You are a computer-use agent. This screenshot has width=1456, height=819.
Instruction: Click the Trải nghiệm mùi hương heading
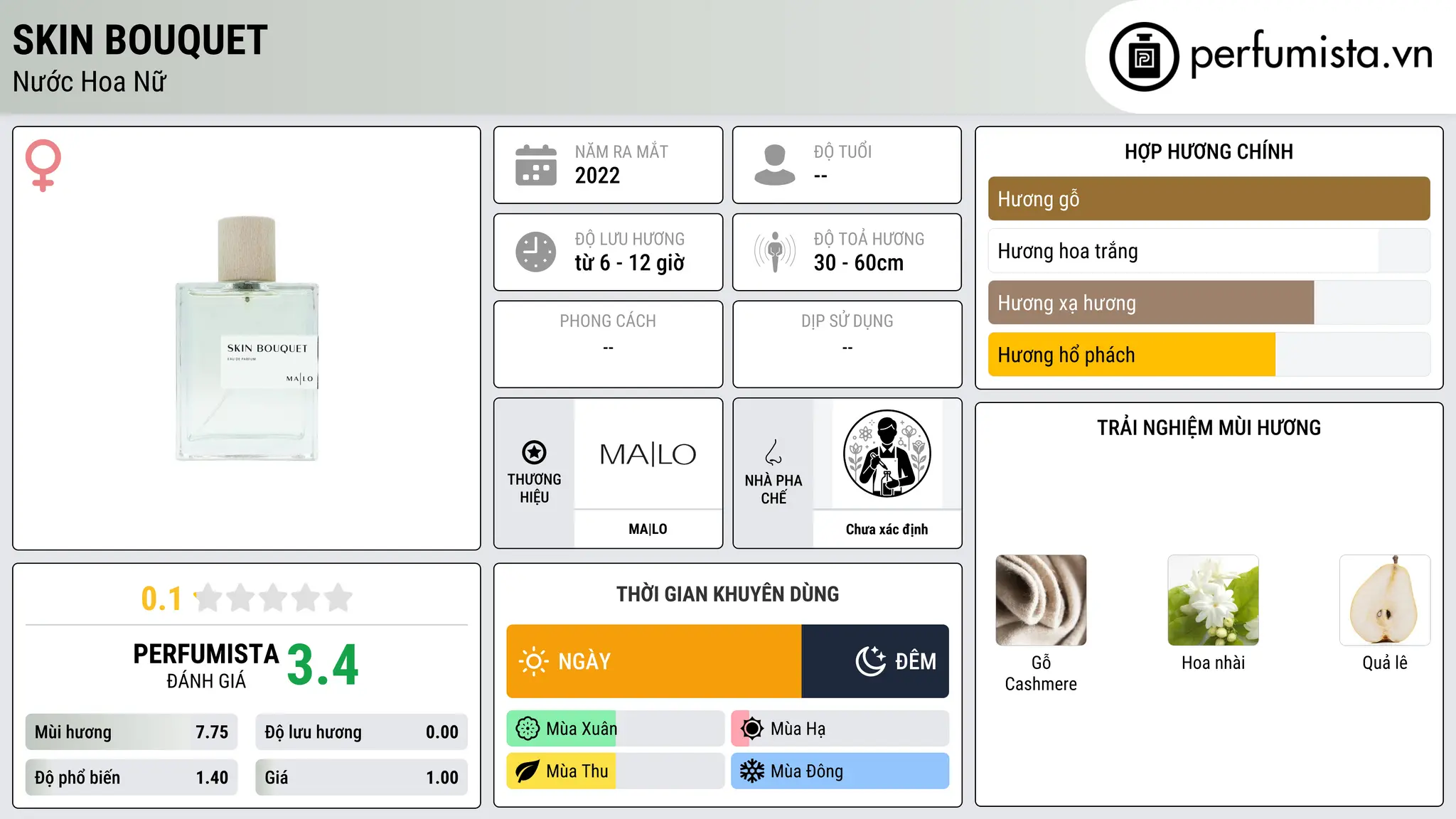point(1209,427)
